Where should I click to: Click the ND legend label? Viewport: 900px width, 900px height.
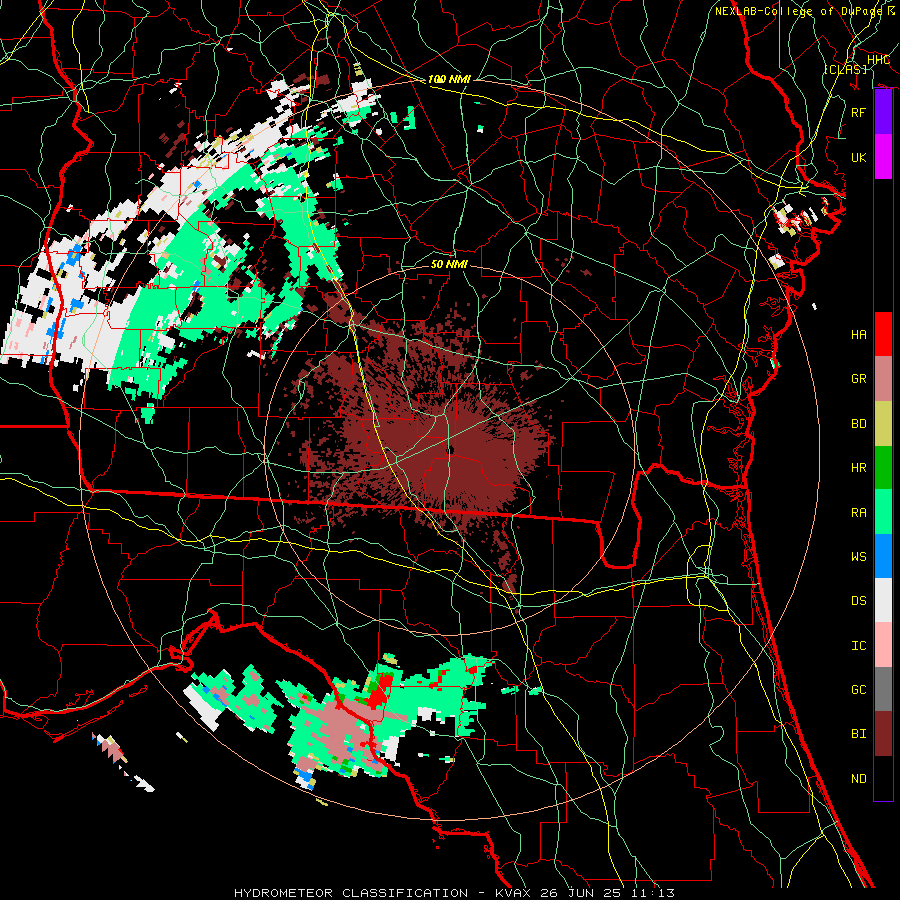[858, 779]
